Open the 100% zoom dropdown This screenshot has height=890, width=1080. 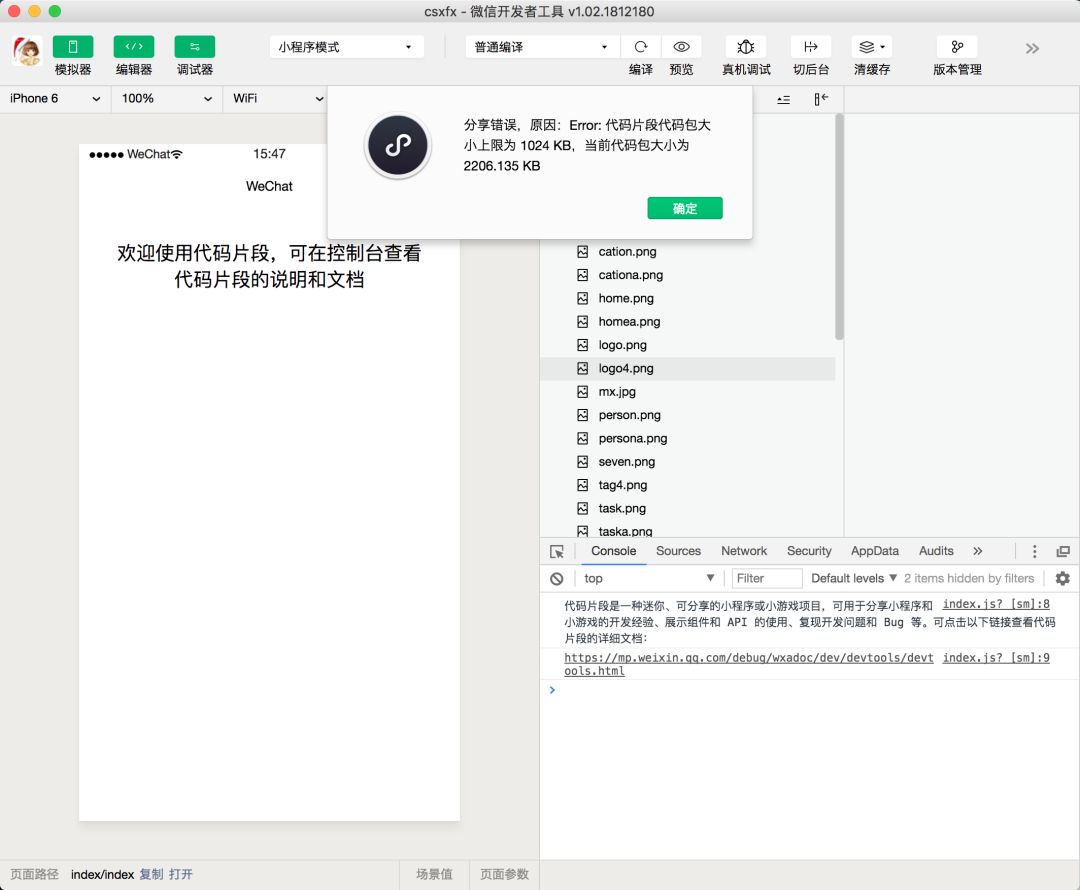pyautogui.click(x=167, y=99)
